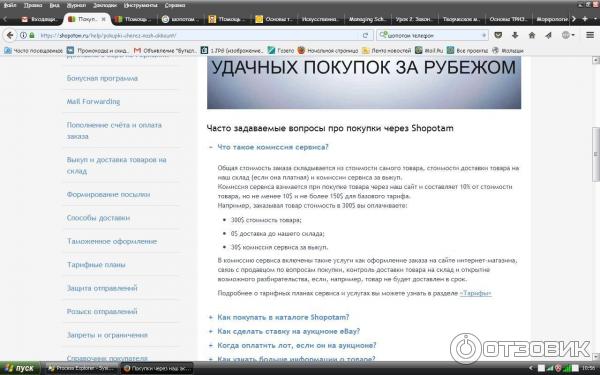The image size is (600, 375).
Task: Open Способы доставки in the sidebar
Action: (98, 218)
